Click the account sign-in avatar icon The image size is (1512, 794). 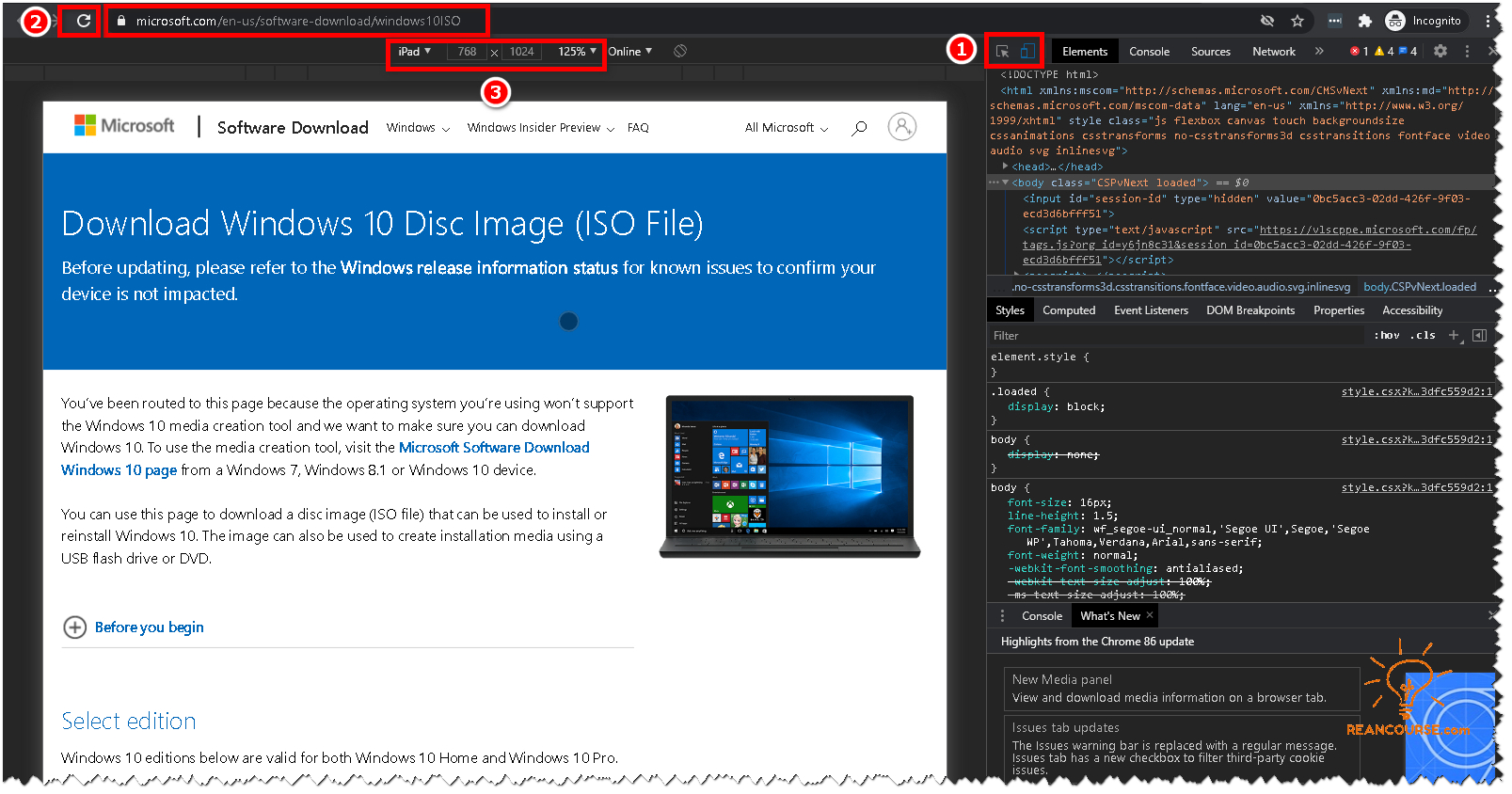[902, 127]
